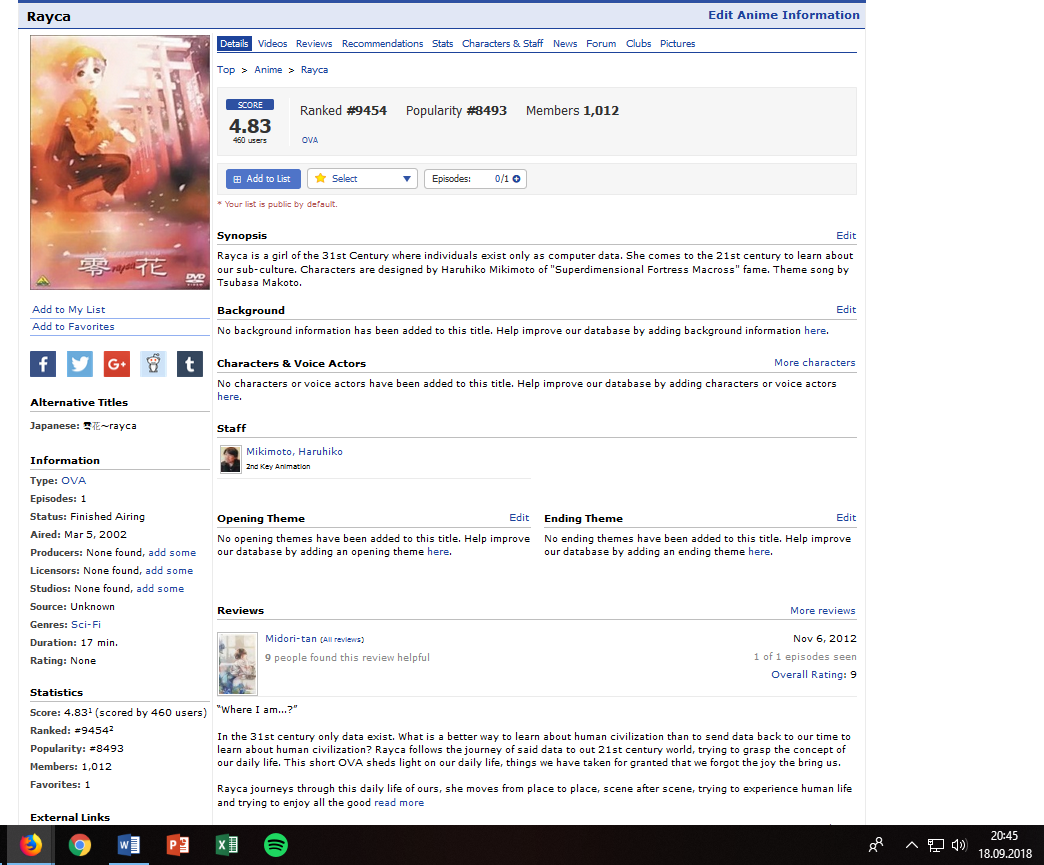The height and width of the screenshot is (865, 1044).
Task: Click the Rayca breadcrumb link
Action: [314, 69]
